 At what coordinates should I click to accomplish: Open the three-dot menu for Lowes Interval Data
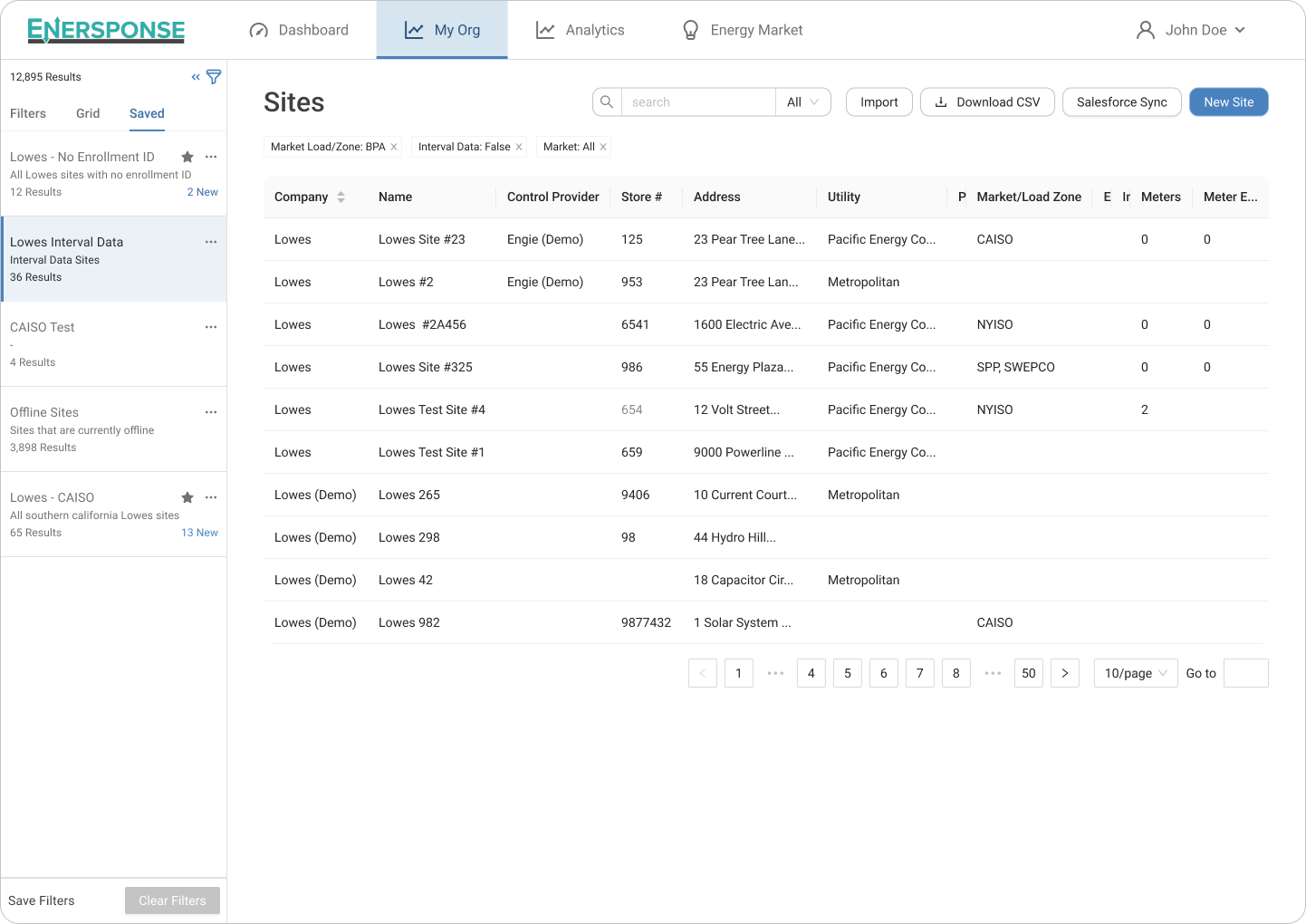point(211,241)
